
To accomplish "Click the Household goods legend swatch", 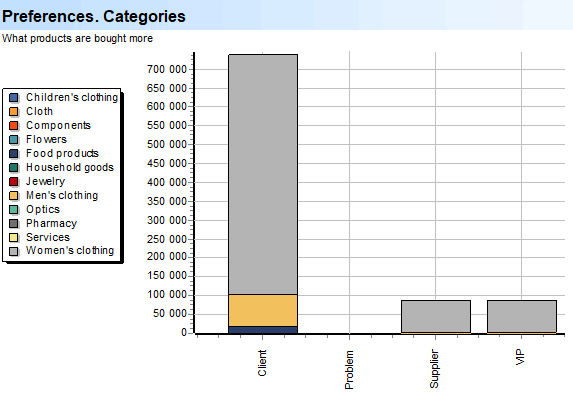I will (x=14, y=167).
